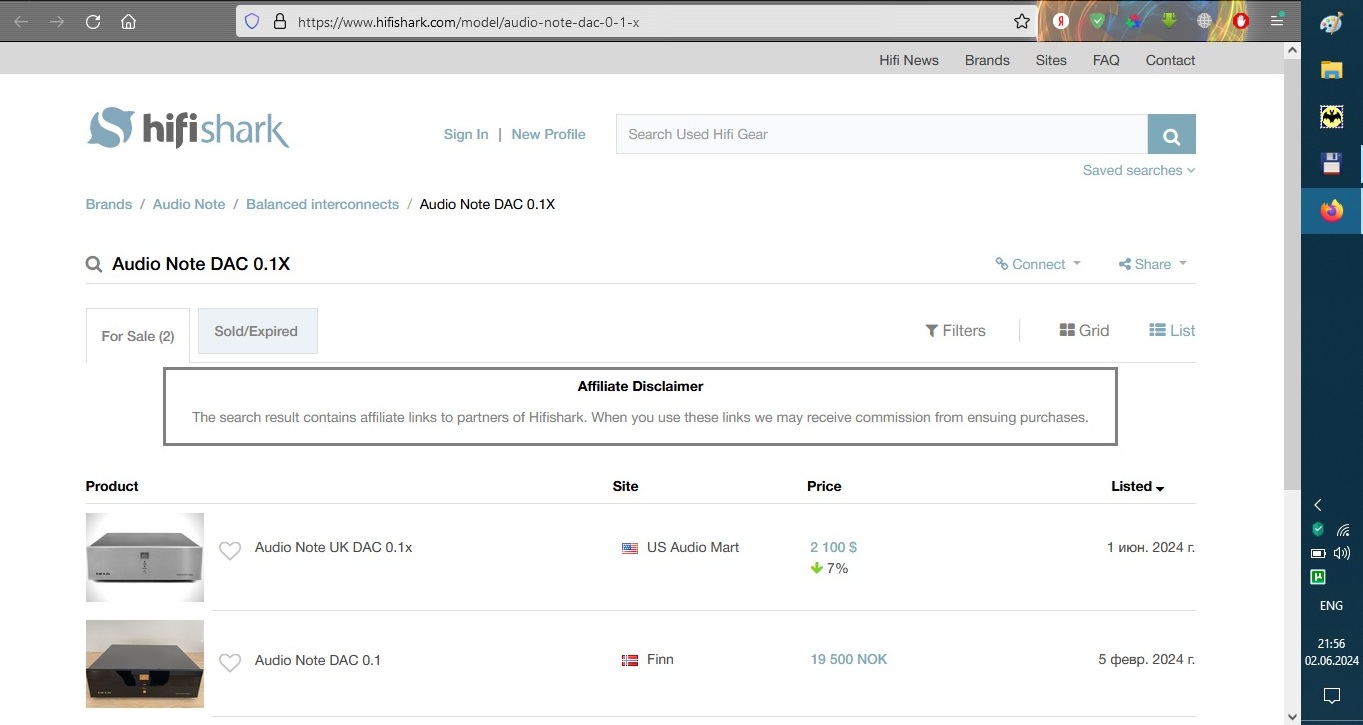Open the bat icon app in taskbar

tap(1331, 117)
